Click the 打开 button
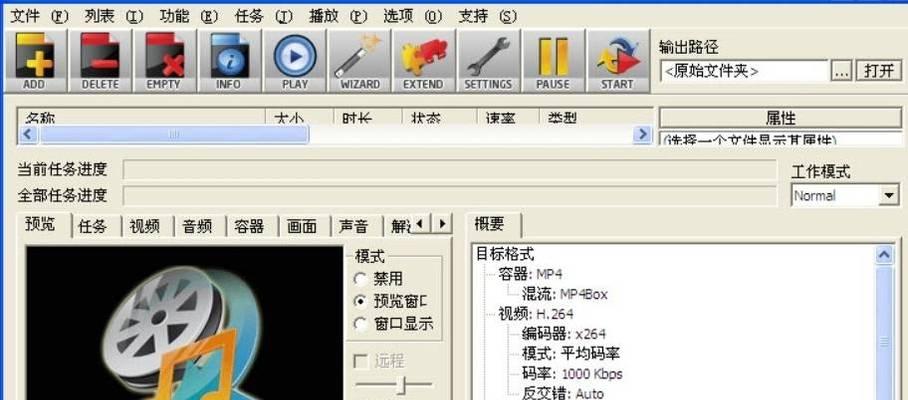This screenshot has height=400, width=908. click(878, 71)
